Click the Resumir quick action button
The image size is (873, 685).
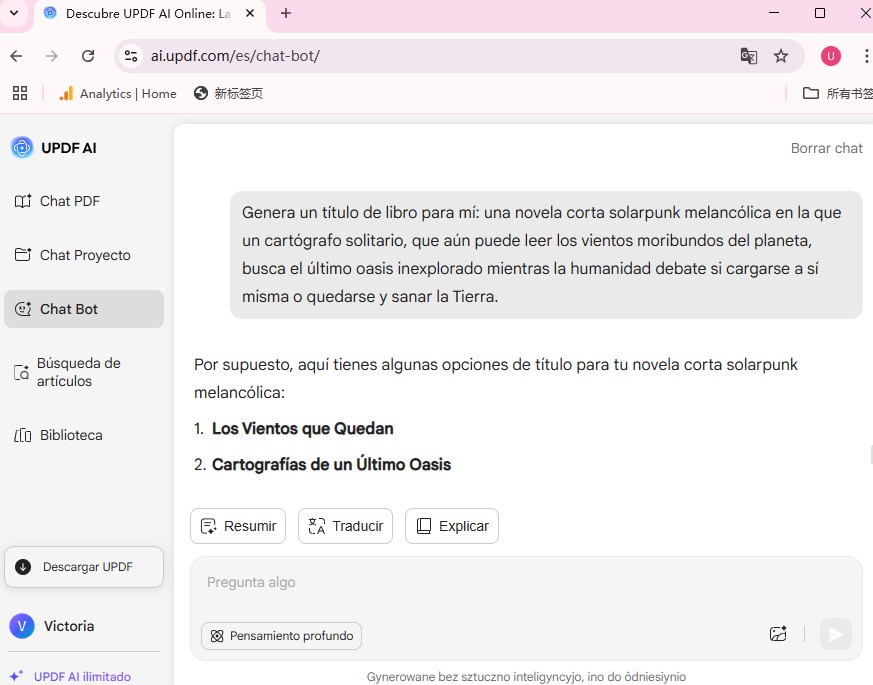[238, 526]
